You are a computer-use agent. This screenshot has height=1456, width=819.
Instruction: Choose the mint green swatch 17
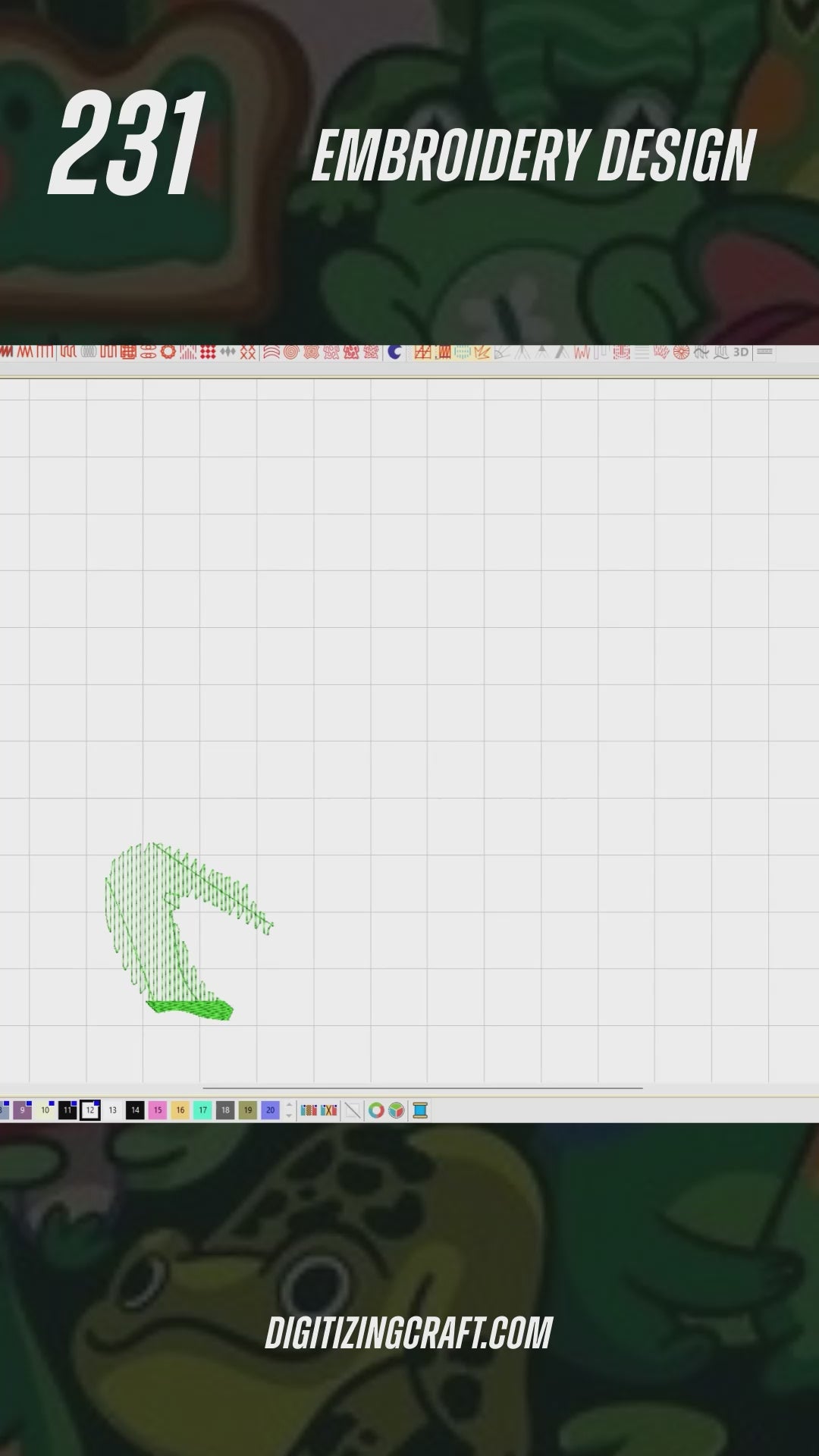[x=202, y=1110]
